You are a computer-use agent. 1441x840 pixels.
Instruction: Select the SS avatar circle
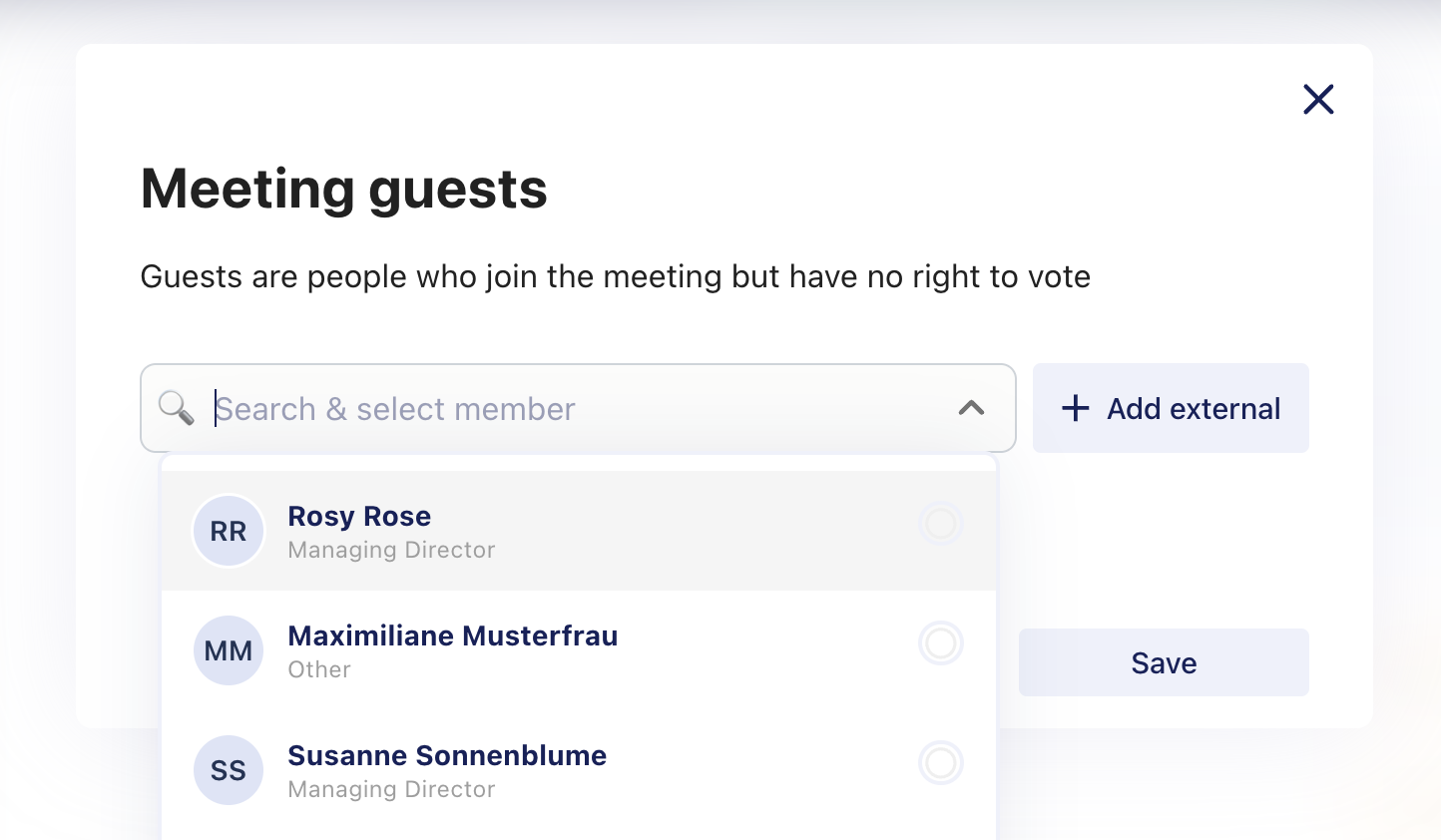(229, 770)
